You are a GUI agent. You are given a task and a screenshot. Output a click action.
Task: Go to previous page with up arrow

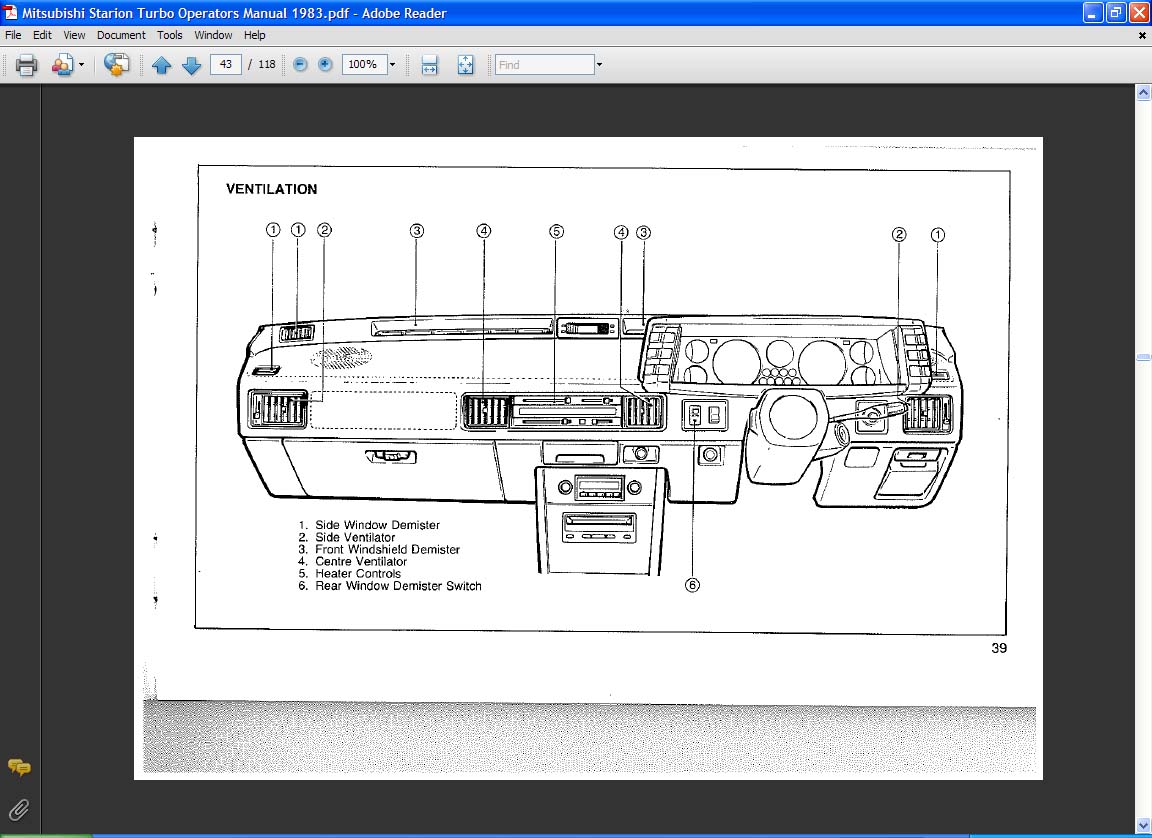[161, 65]
